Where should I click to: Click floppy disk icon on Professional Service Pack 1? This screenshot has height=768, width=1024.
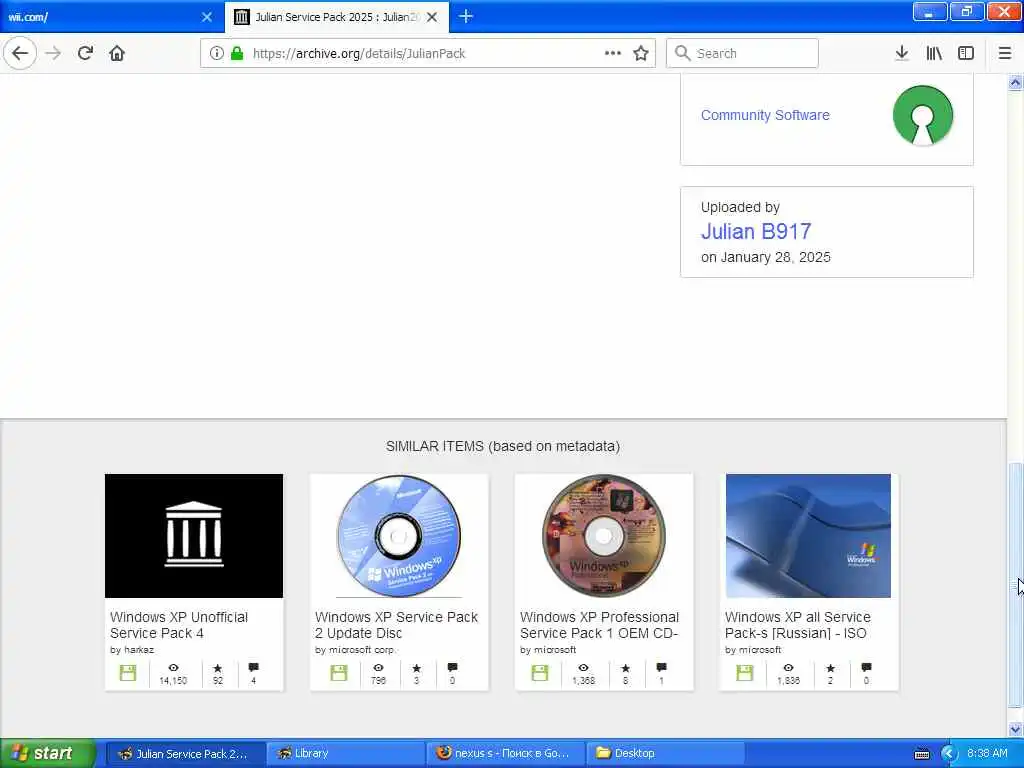tap(540, 673)
